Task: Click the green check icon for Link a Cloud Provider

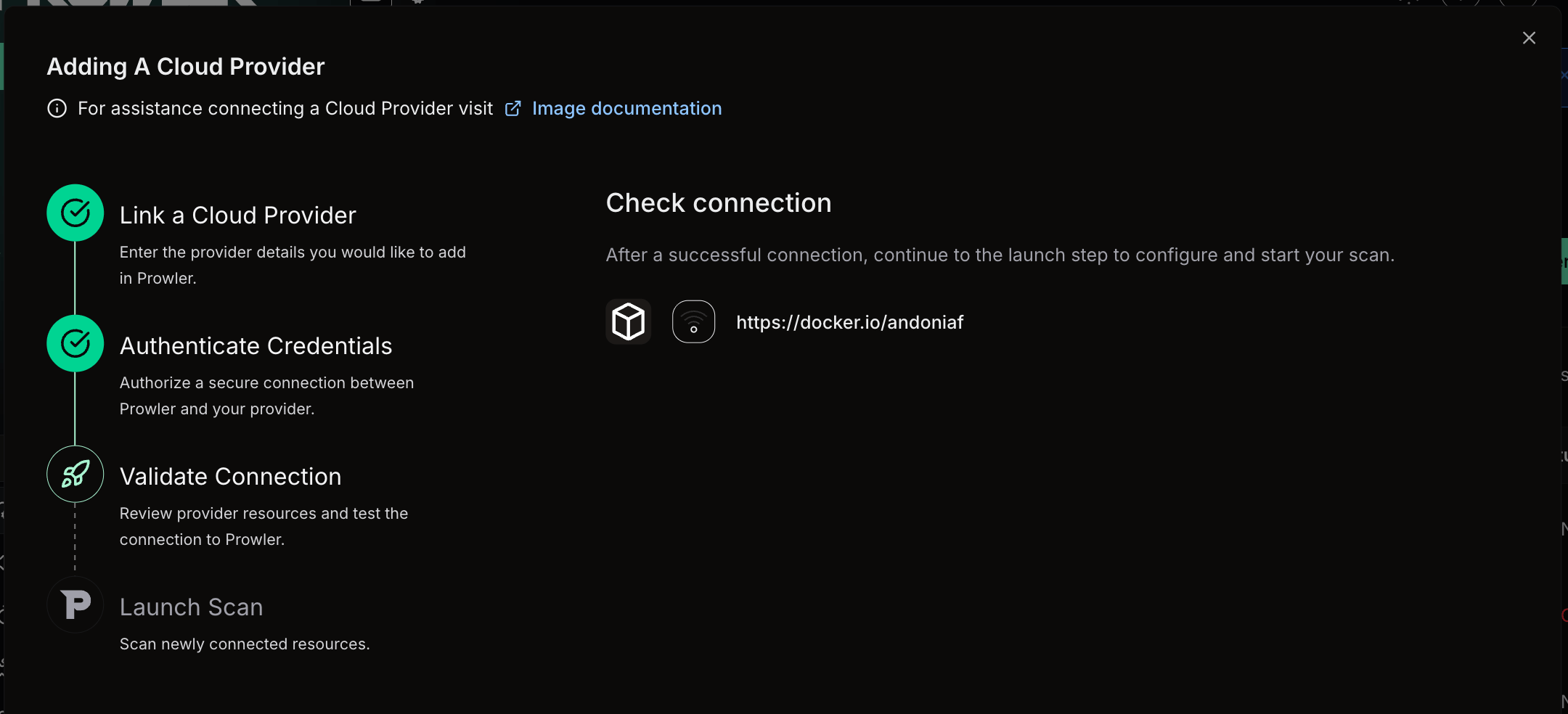Action: tap(75, 213)
